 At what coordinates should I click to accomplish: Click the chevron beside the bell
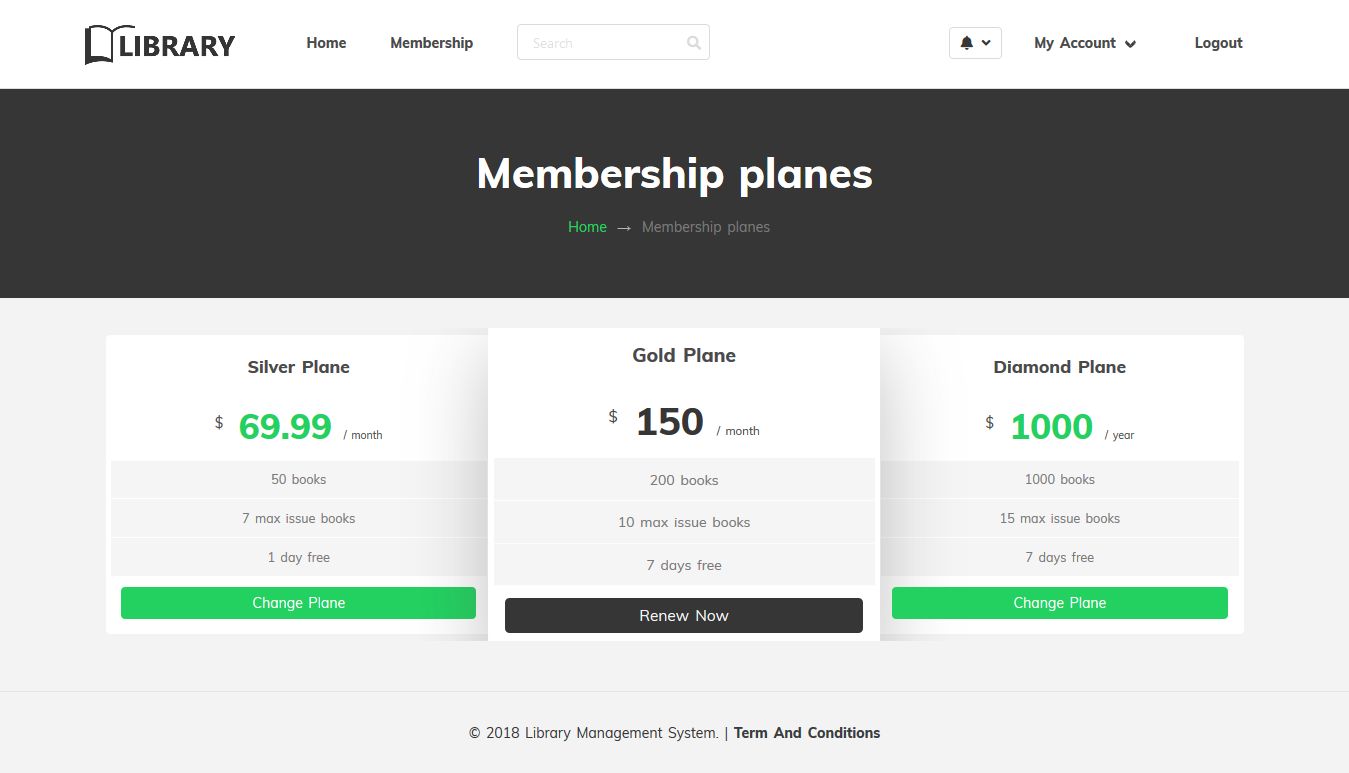click(x=987, y=43)
